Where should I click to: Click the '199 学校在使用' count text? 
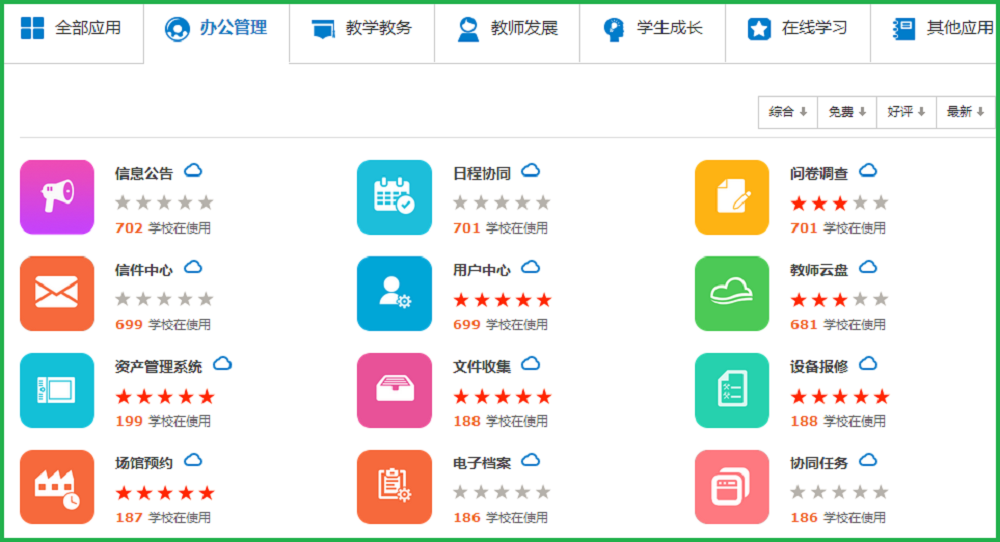163,421
